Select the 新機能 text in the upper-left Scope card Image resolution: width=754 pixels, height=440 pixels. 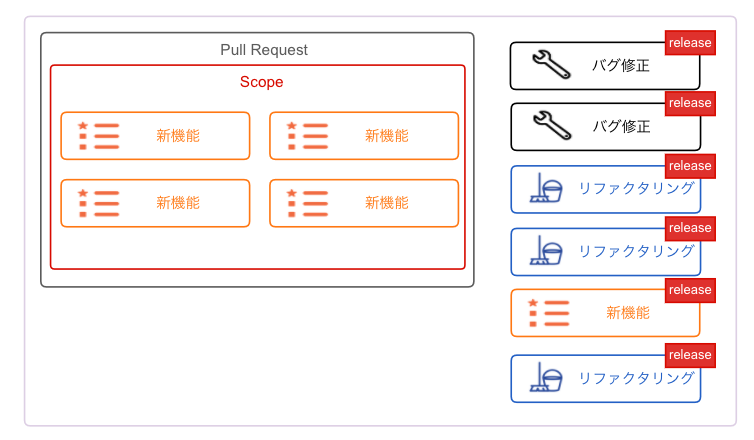178,136
